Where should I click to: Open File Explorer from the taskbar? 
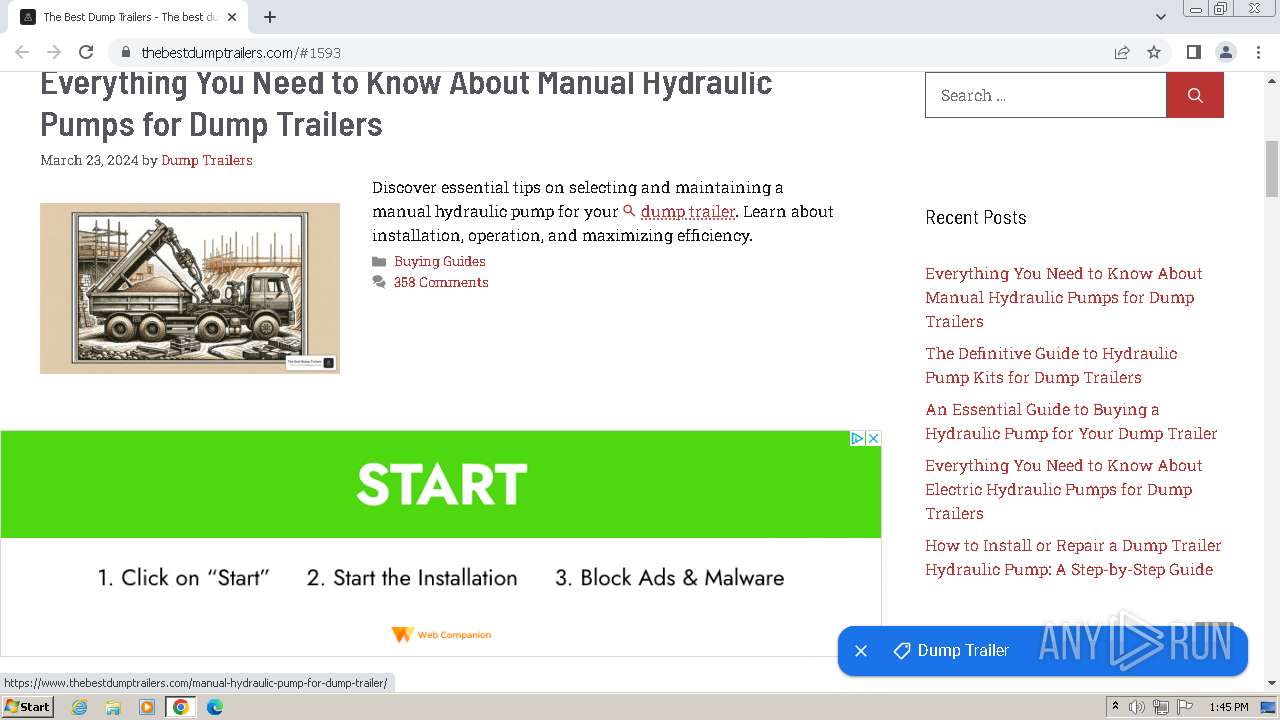tap(113, 707)
